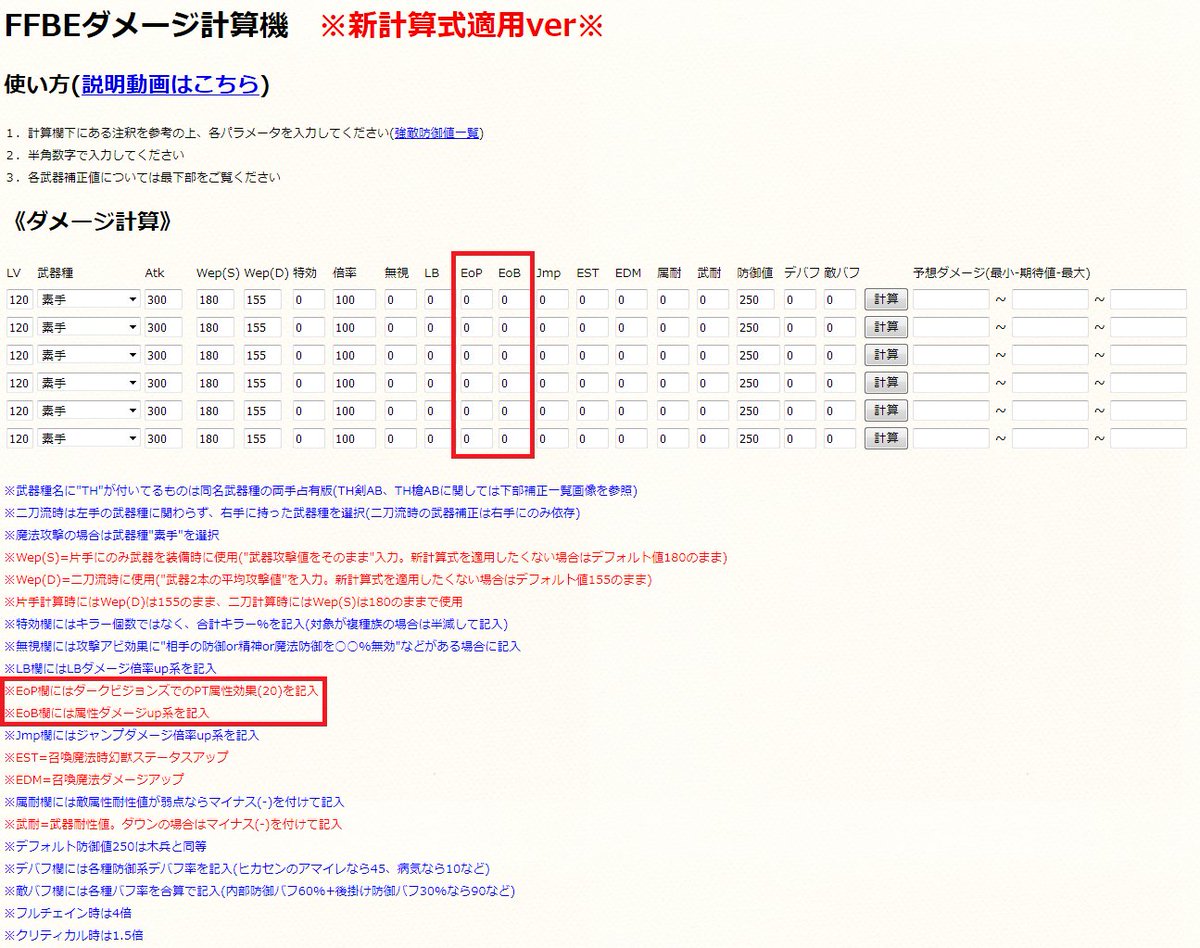Viewport: 1200px width, 948px height.
Task: Focus the LB field in the first row
Action: [x=438, y=299]
